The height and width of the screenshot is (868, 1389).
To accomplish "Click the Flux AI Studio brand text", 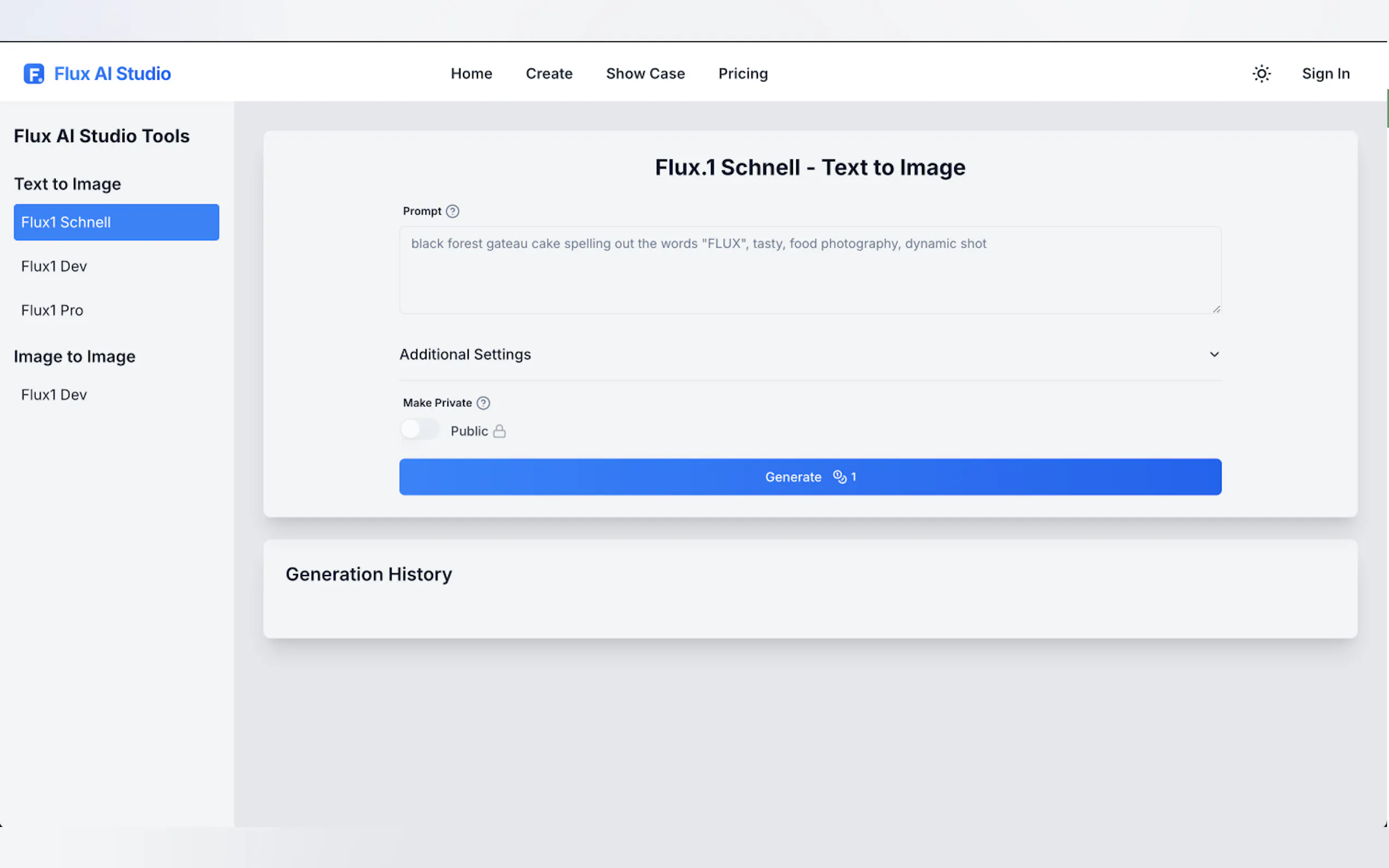I will [x=113, y=73].
